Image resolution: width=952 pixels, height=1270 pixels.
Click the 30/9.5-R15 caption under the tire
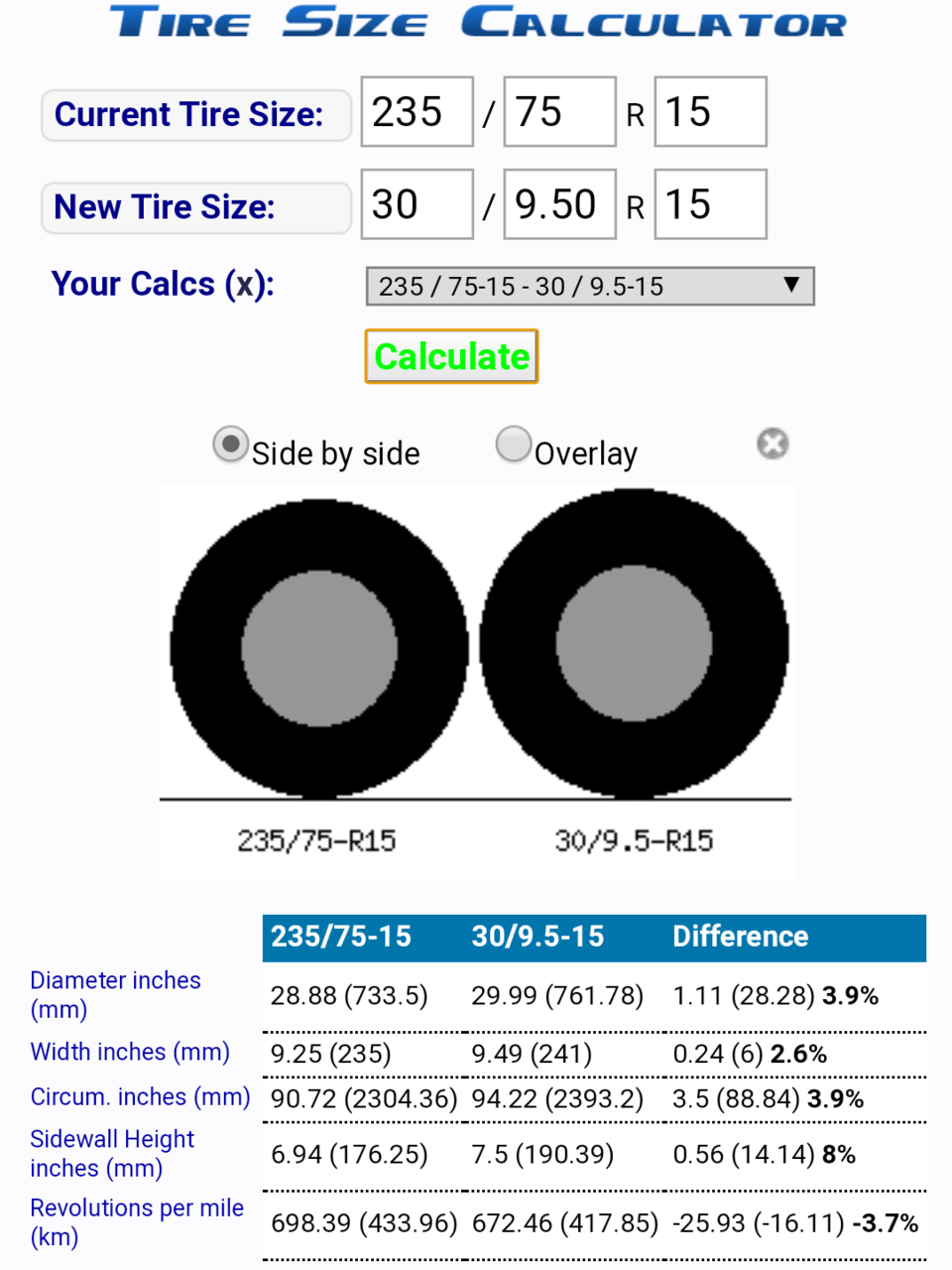pyautogui.click(x=634, y=841)
